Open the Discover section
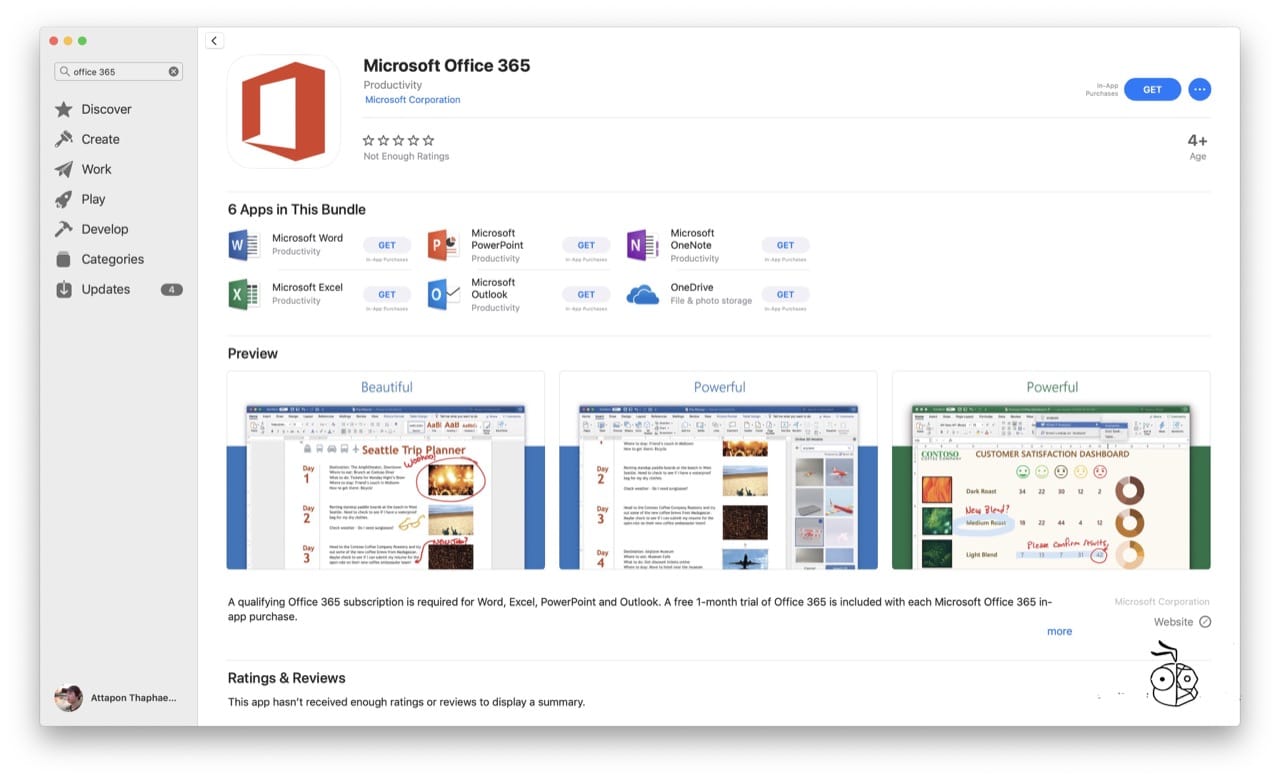This screenshot has width=1280, height=779. tap(106, 109)
